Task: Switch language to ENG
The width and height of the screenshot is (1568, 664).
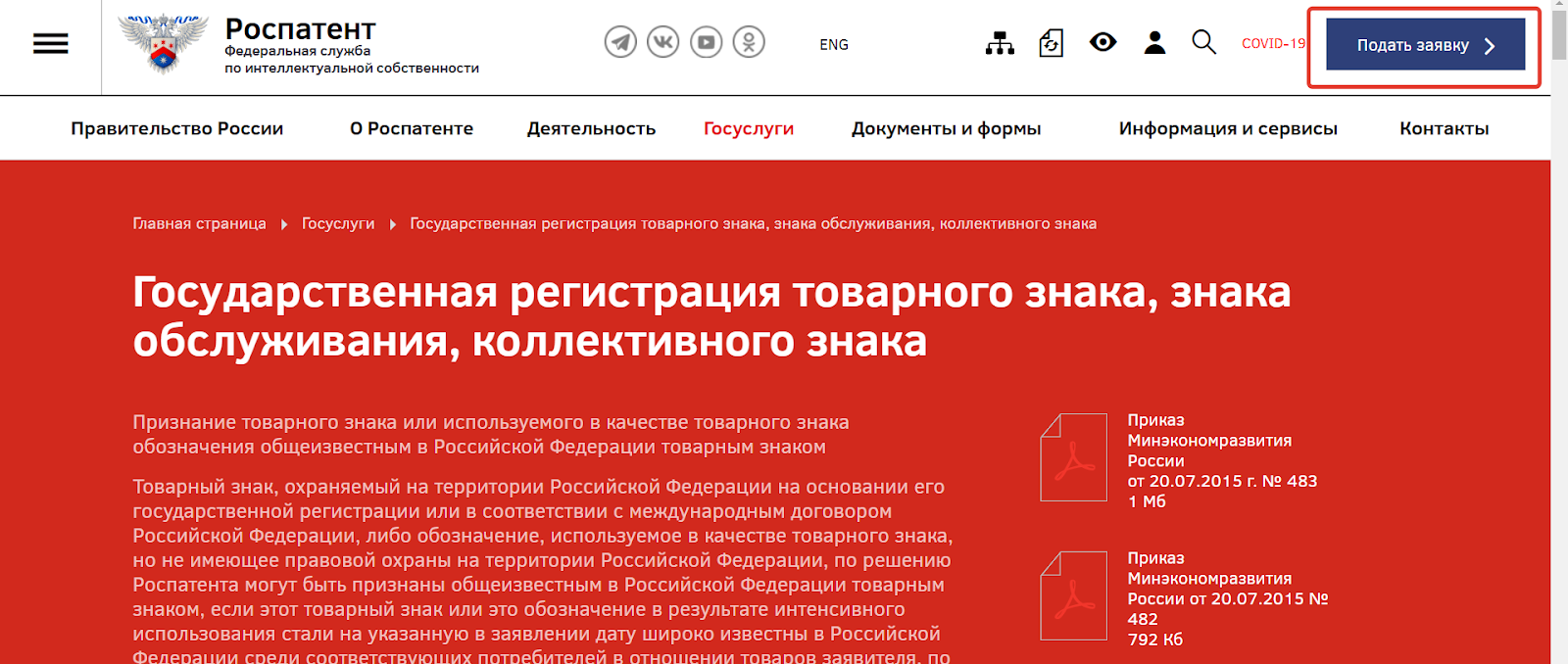Action: click(834, 44)
